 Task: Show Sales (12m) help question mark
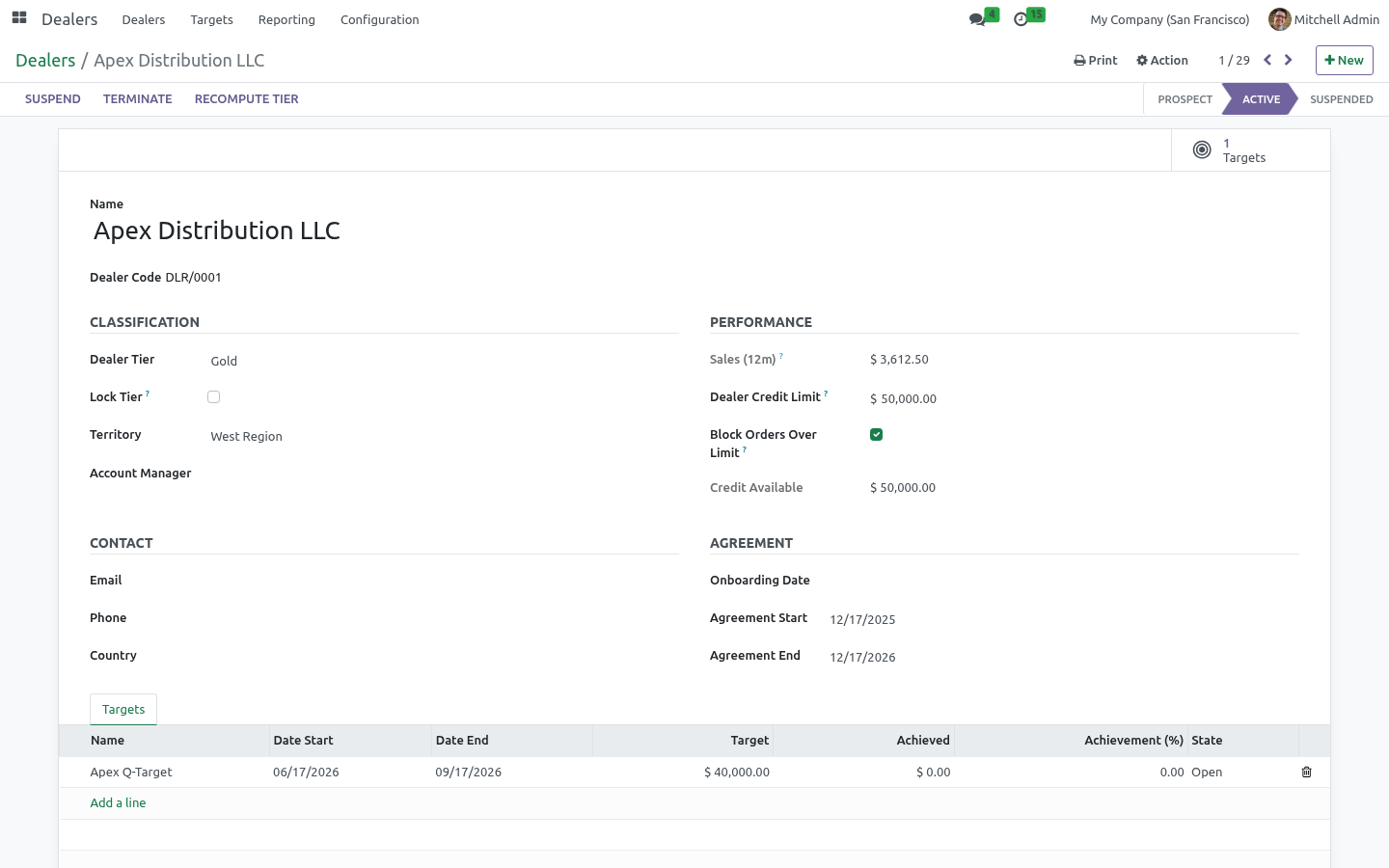pos(781,356)
